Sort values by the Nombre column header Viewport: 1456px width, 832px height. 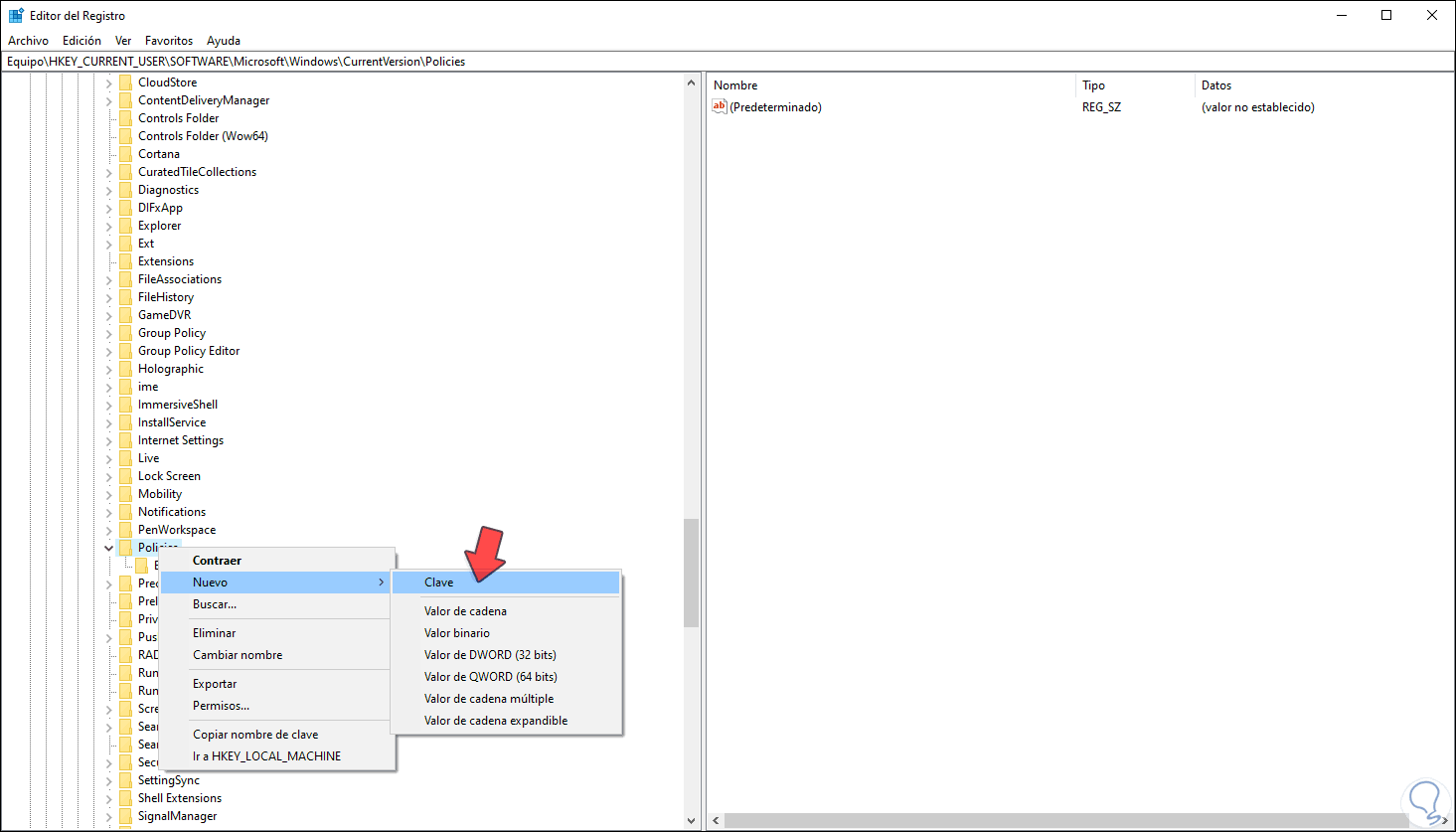click(891, 85)
